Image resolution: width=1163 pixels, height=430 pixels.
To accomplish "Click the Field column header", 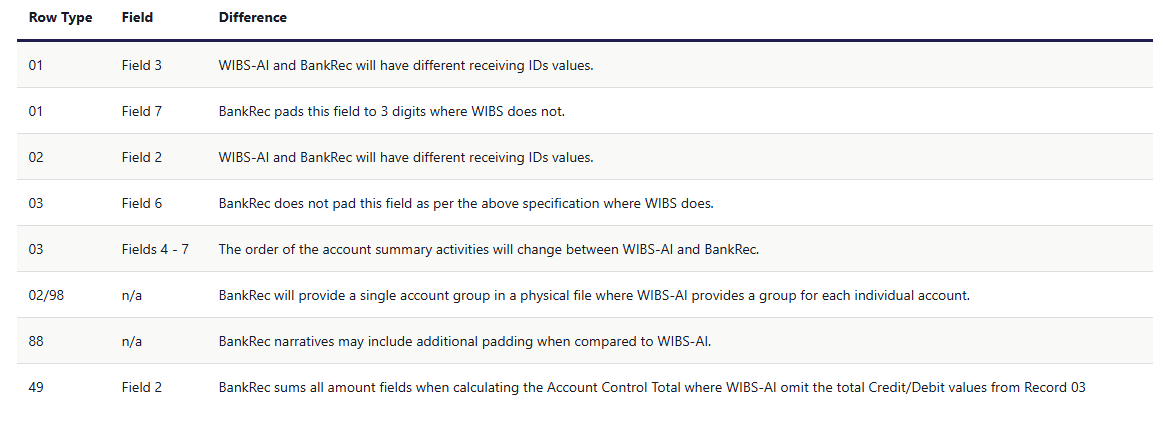I will point(137,18).
